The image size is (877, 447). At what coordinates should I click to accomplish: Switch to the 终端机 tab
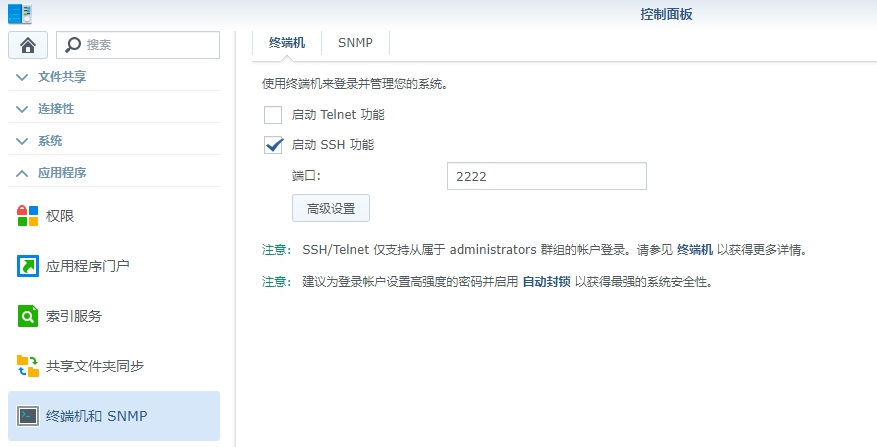tap(287, 43)
